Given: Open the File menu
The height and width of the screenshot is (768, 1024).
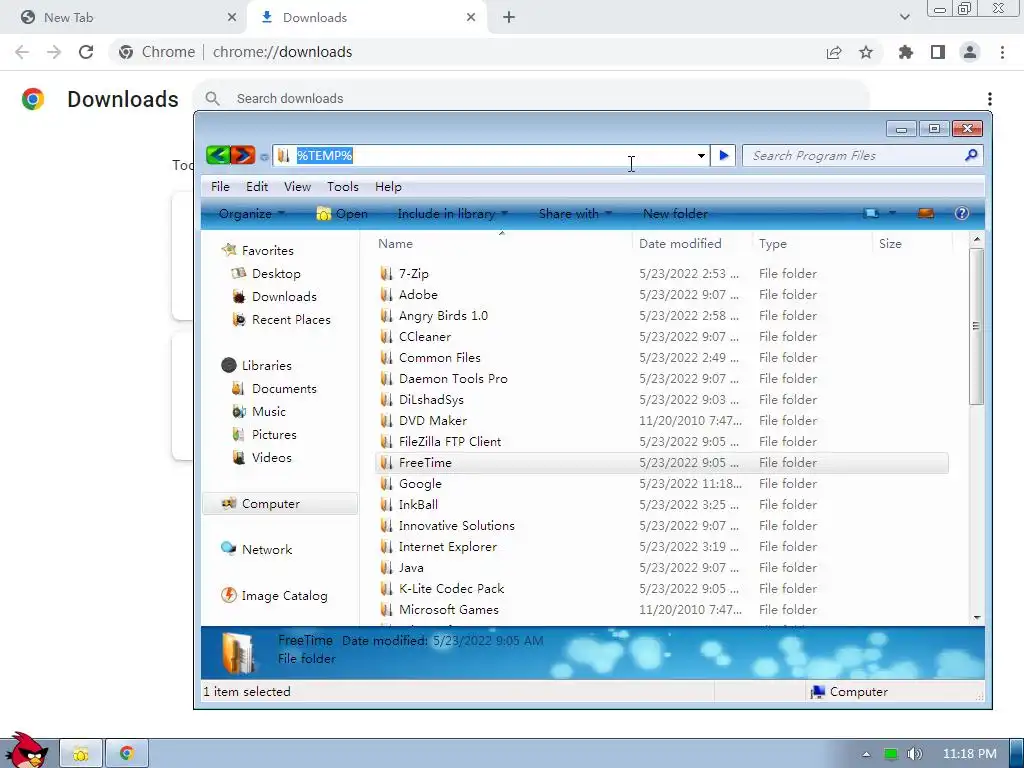Looking at the screenshot, I should 220,187.
